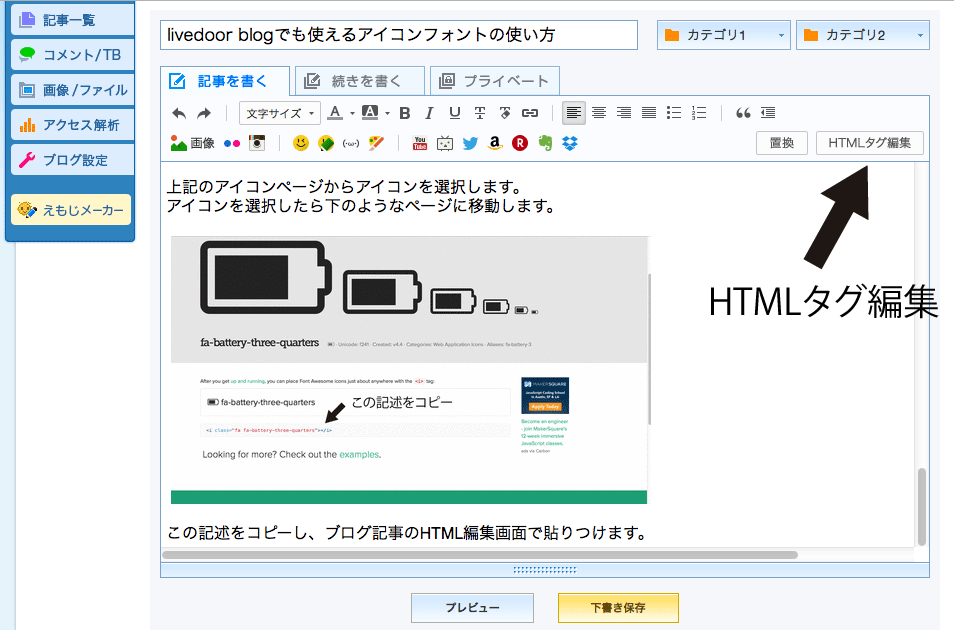Insert an image with 画像 button

point(192,144)
